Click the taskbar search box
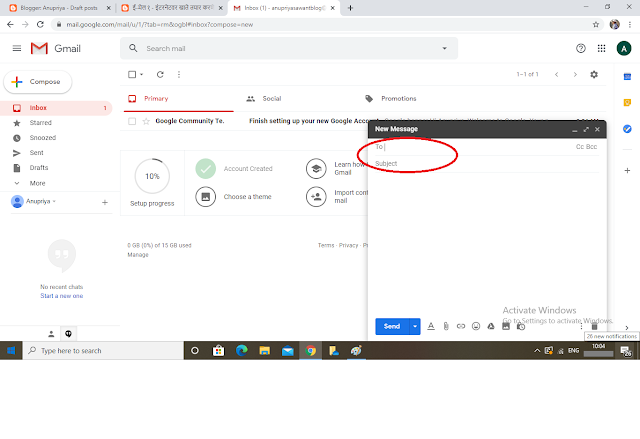This screenshot has width=640, height=439. [103, 351]
